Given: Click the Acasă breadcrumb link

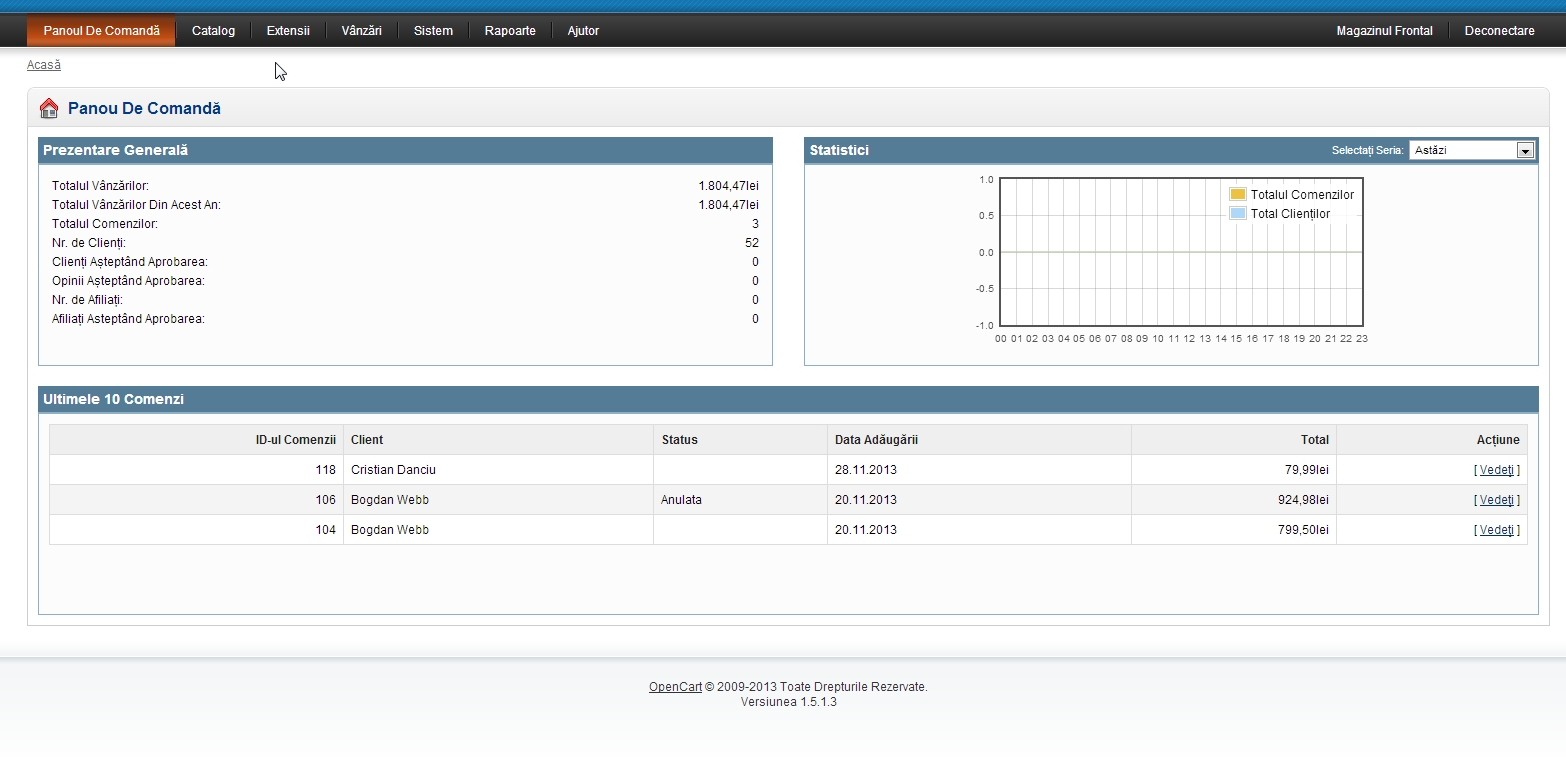Looking at the screenshot, I should point(44,65).
